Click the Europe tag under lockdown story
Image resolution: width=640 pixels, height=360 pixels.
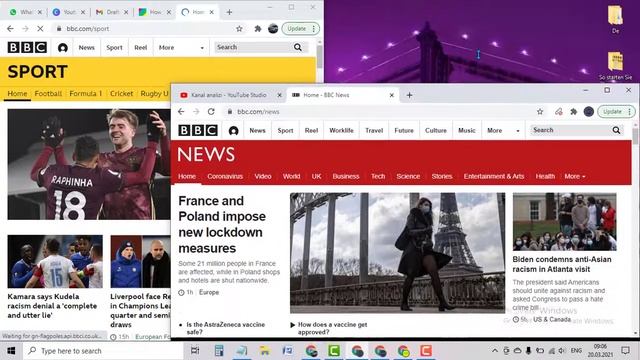tap(209, 292)
